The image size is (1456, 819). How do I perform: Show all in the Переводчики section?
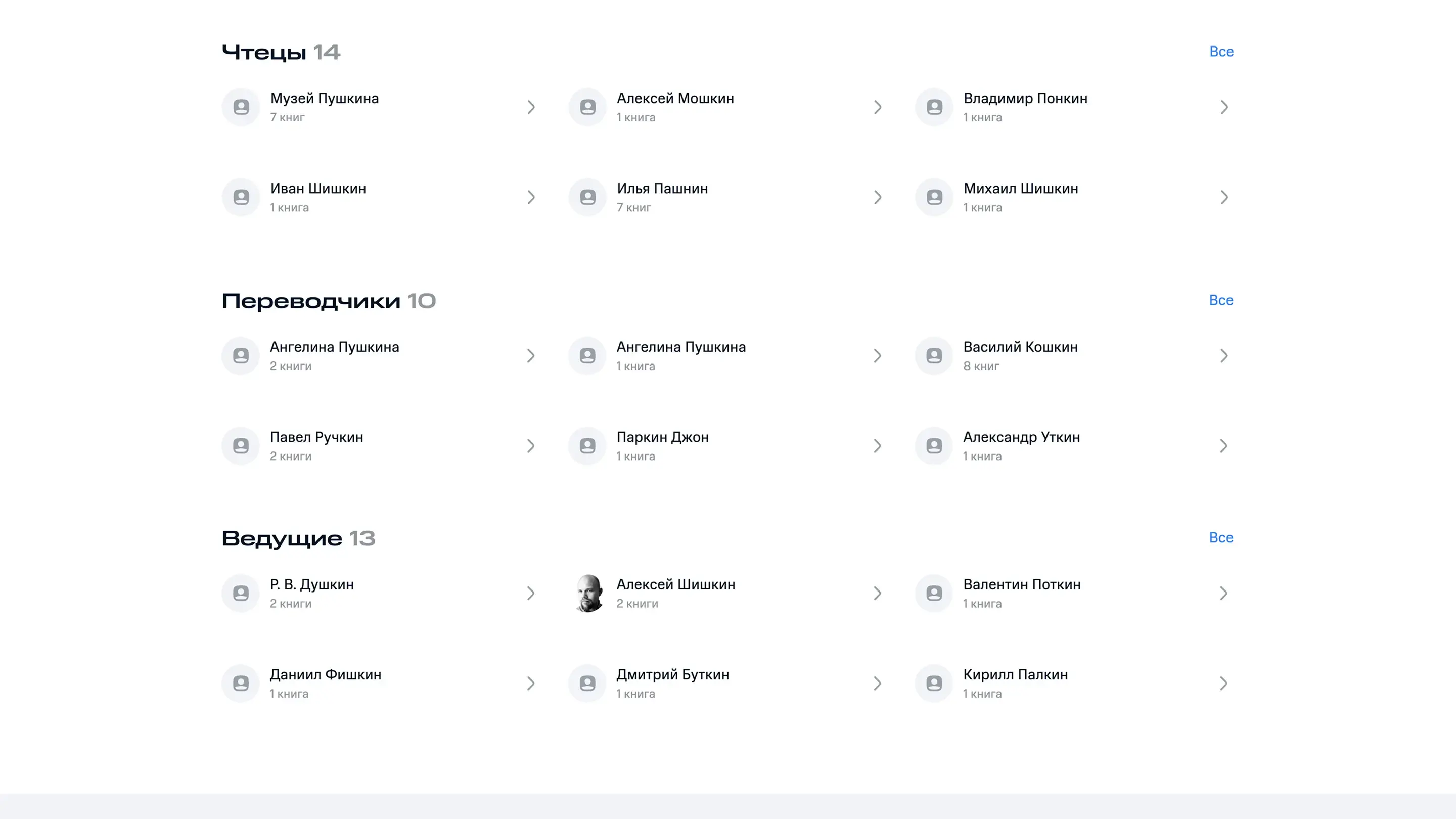pyautogui.click(x=1221, y=300)
